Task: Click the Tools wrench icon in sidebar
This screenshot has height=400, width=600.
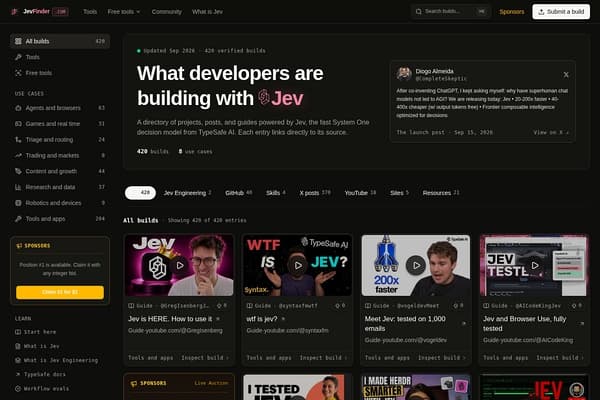Action: click(x=18, y=57)
